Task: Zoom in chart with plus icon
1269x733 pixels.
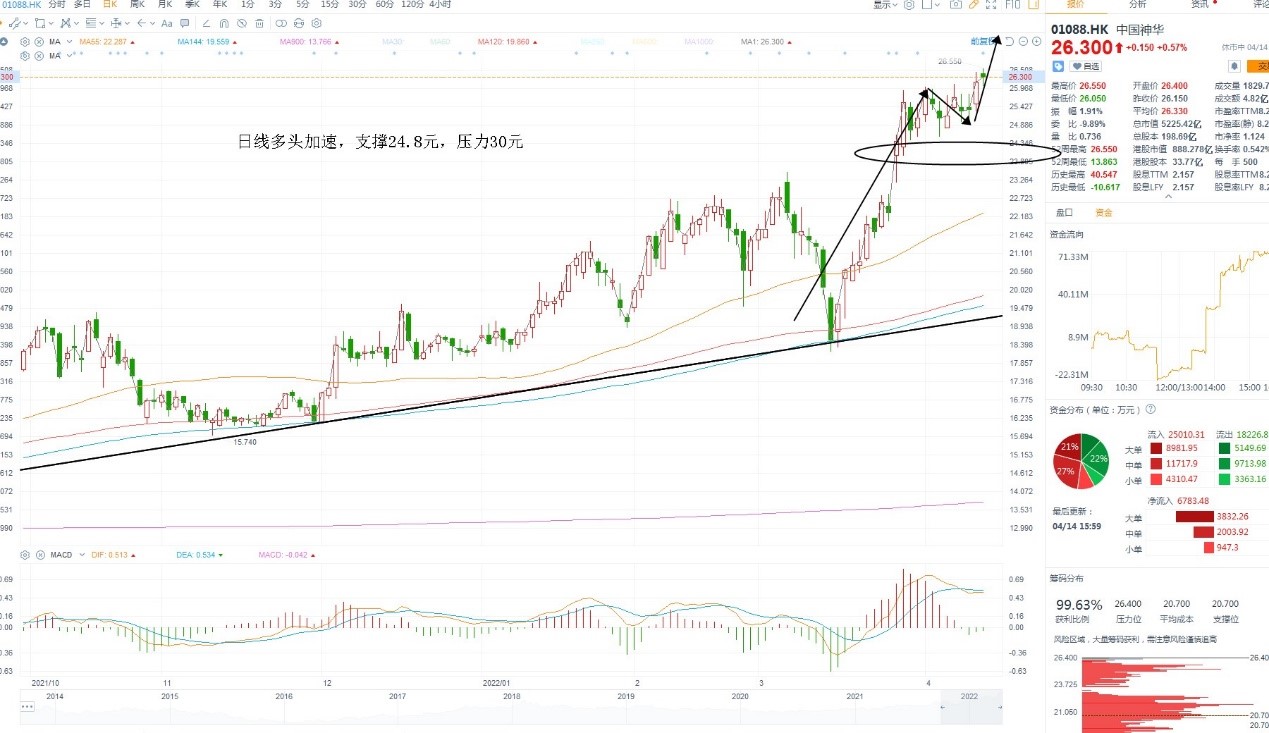Action: pyautogui.click(x=1037, y=41)
